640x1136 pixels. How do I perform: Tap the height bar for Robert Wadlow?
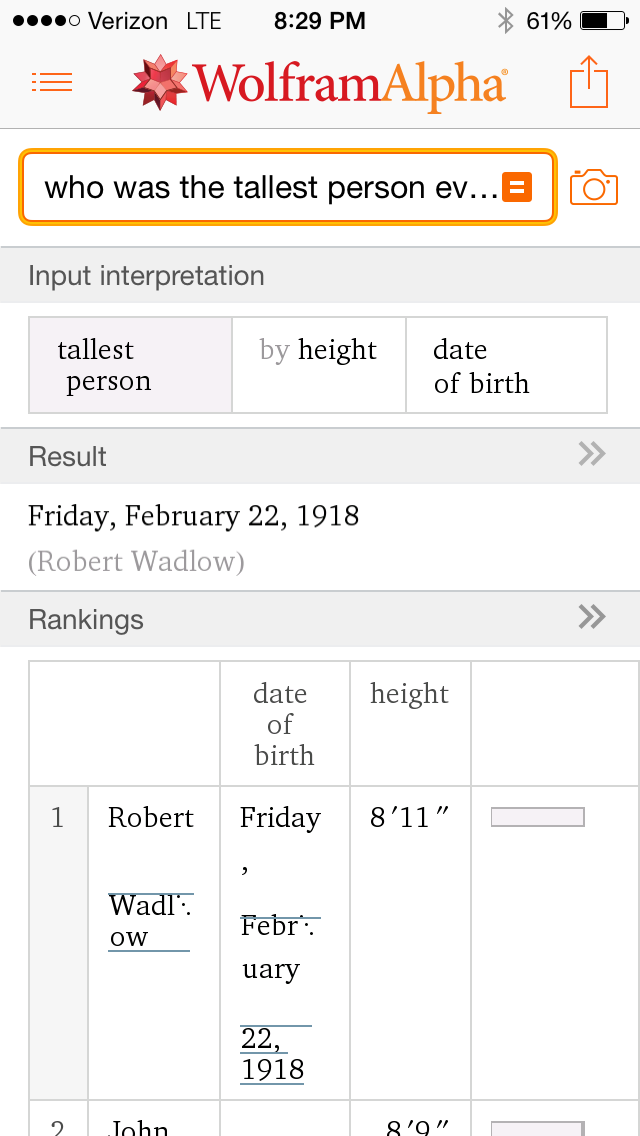point(537,818)
